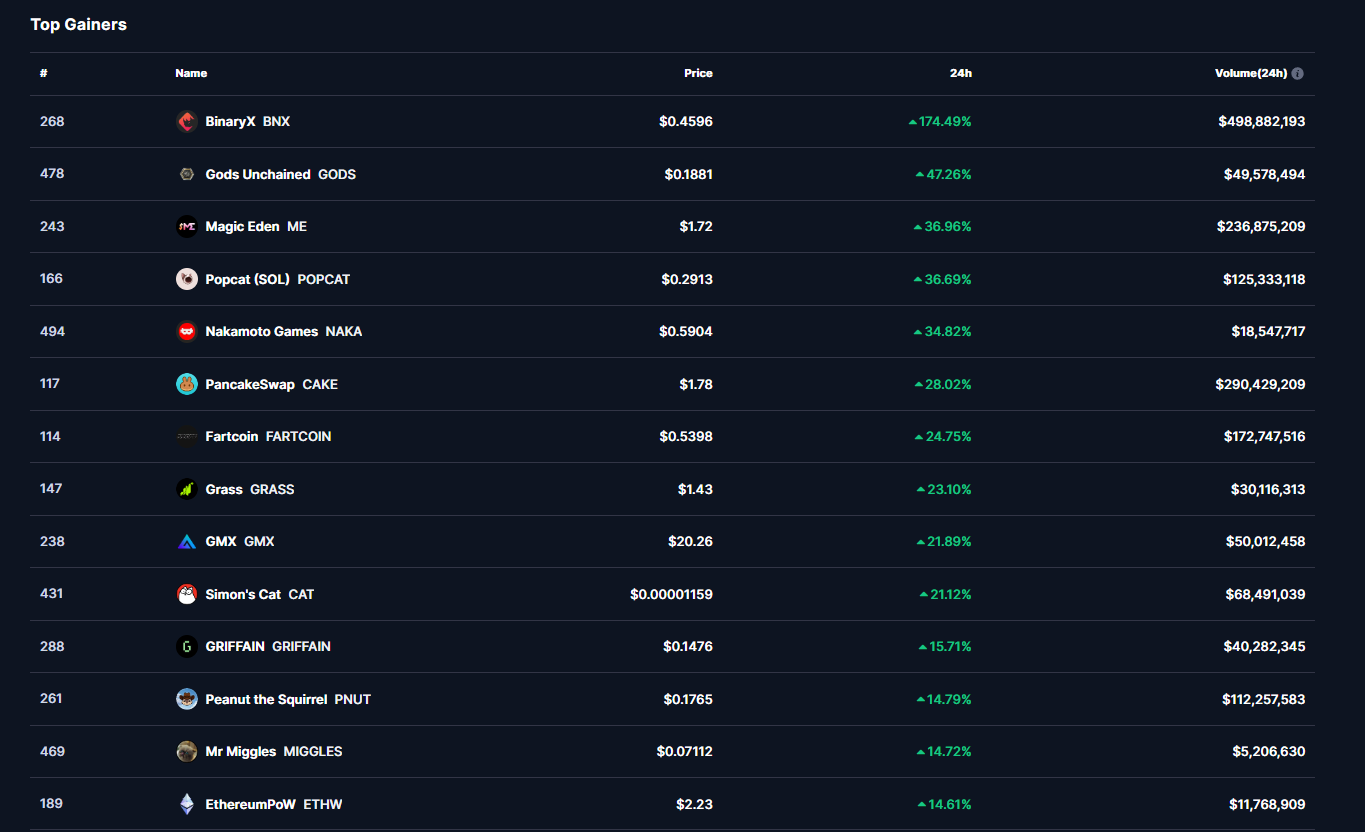Click the Mr Miggles avatar icon
1365x832 pixels.
coord(187,752)
